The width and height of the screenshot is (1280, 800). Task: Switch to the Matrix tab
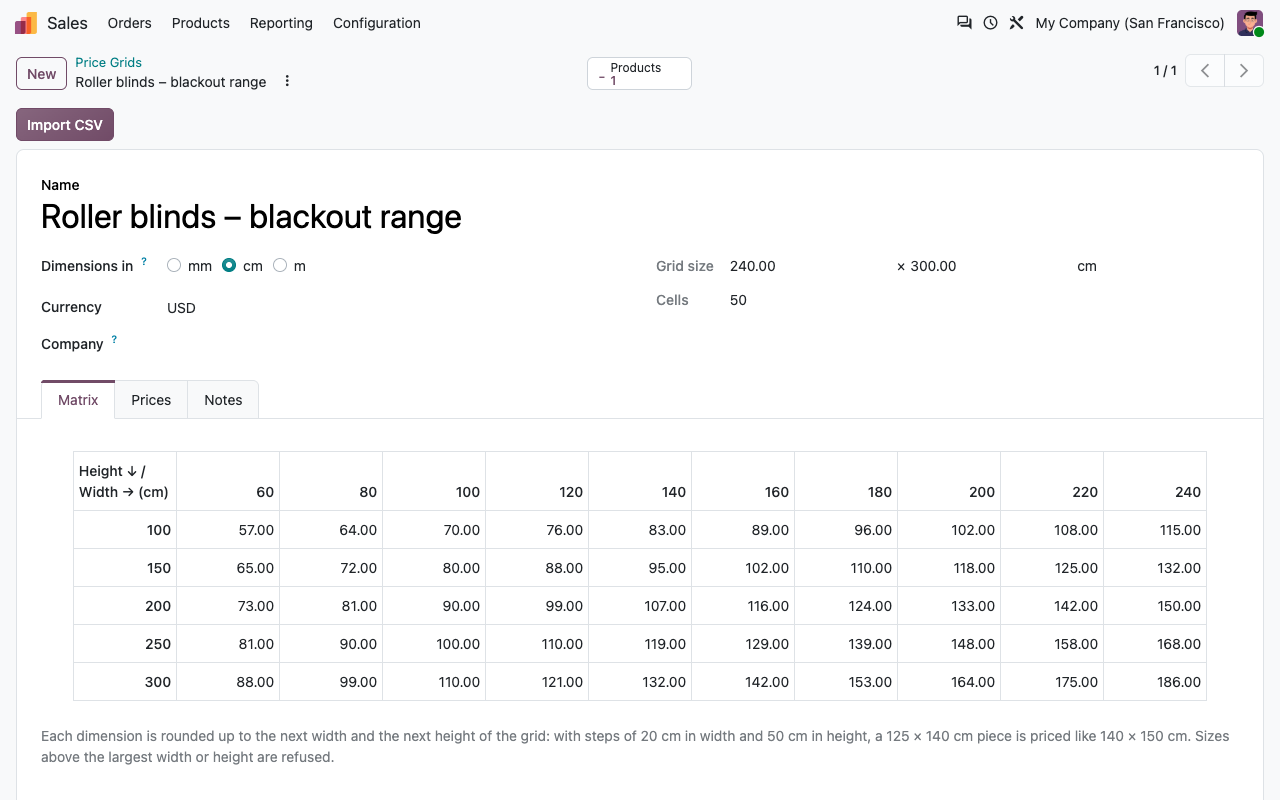click(78, 400)
